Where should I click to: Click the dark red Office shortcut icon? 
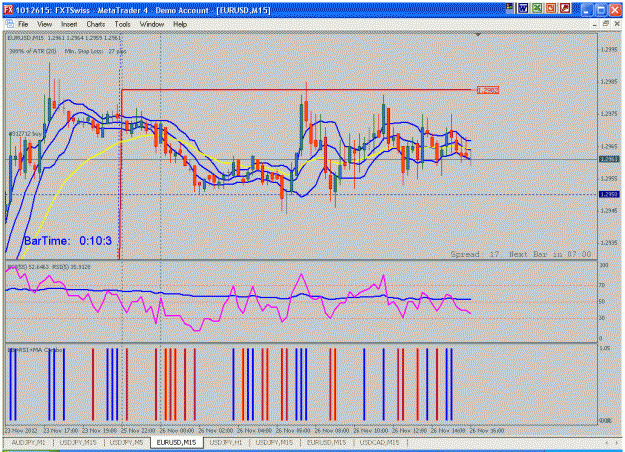pos(565,8)
